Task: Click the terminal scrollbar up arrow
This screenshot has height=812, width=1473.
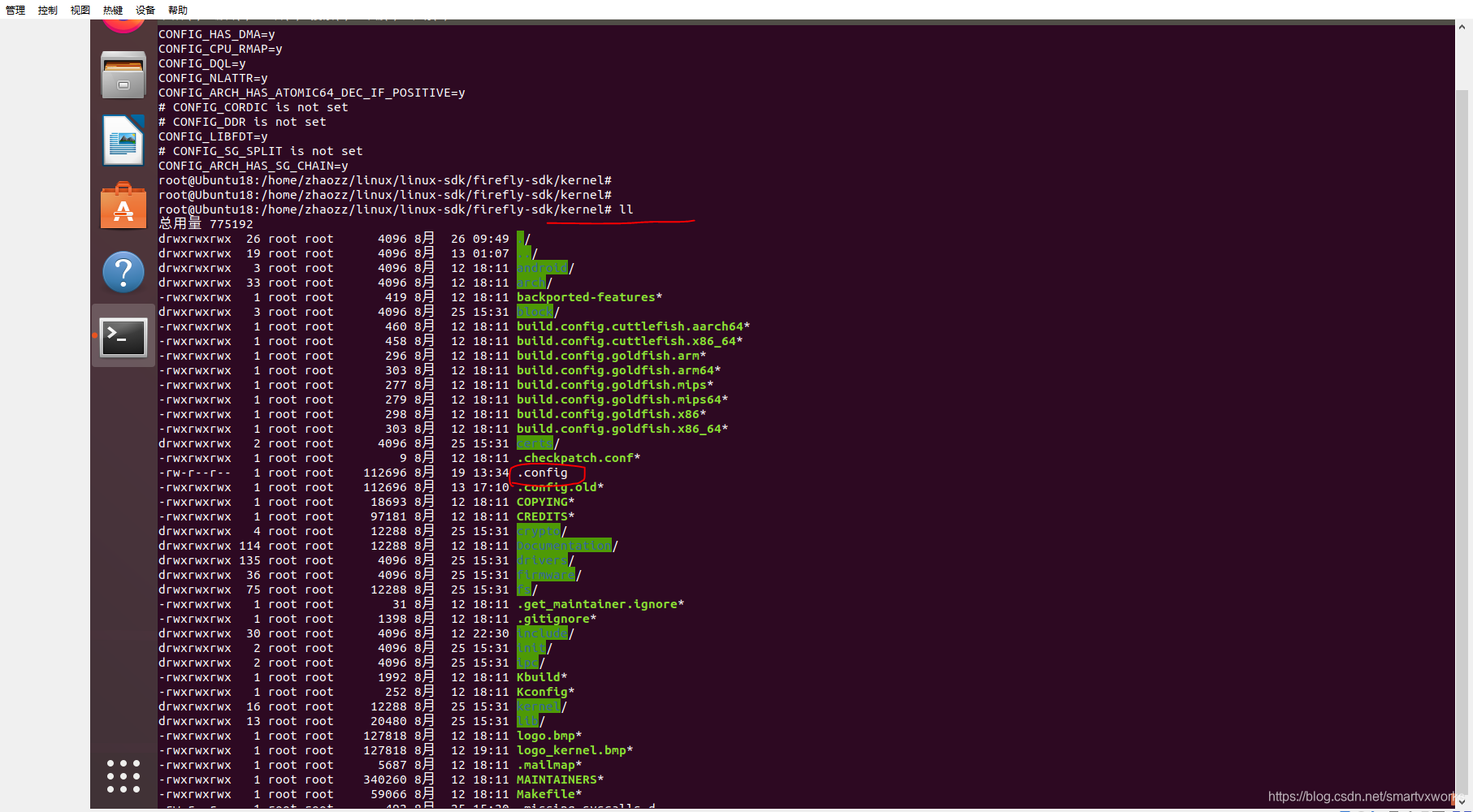Action: tap(1461, 26)
